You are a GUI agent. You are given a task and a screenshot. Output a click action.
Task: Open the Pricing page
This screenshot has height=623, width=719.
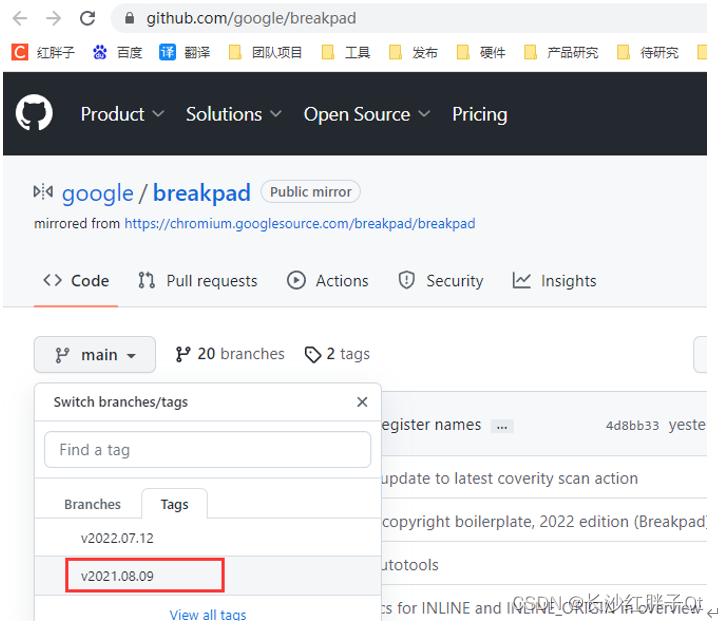(x=480, y=114)
